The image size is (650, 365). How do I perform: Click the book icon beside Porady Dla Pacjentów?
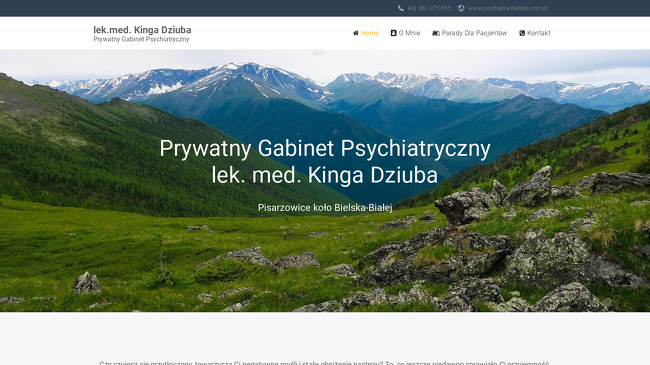tap(436, 33)
